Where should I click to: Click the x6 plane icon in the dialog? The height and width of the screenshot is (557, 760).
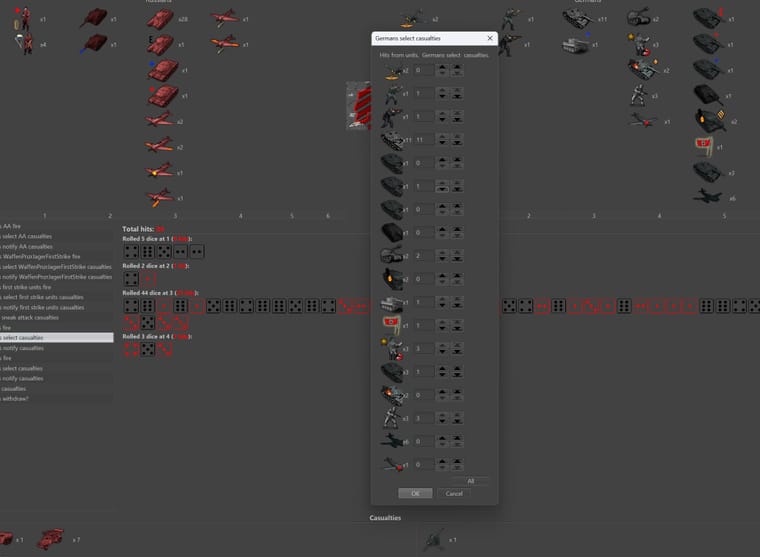pyautogui.click(x=393, y=441)
